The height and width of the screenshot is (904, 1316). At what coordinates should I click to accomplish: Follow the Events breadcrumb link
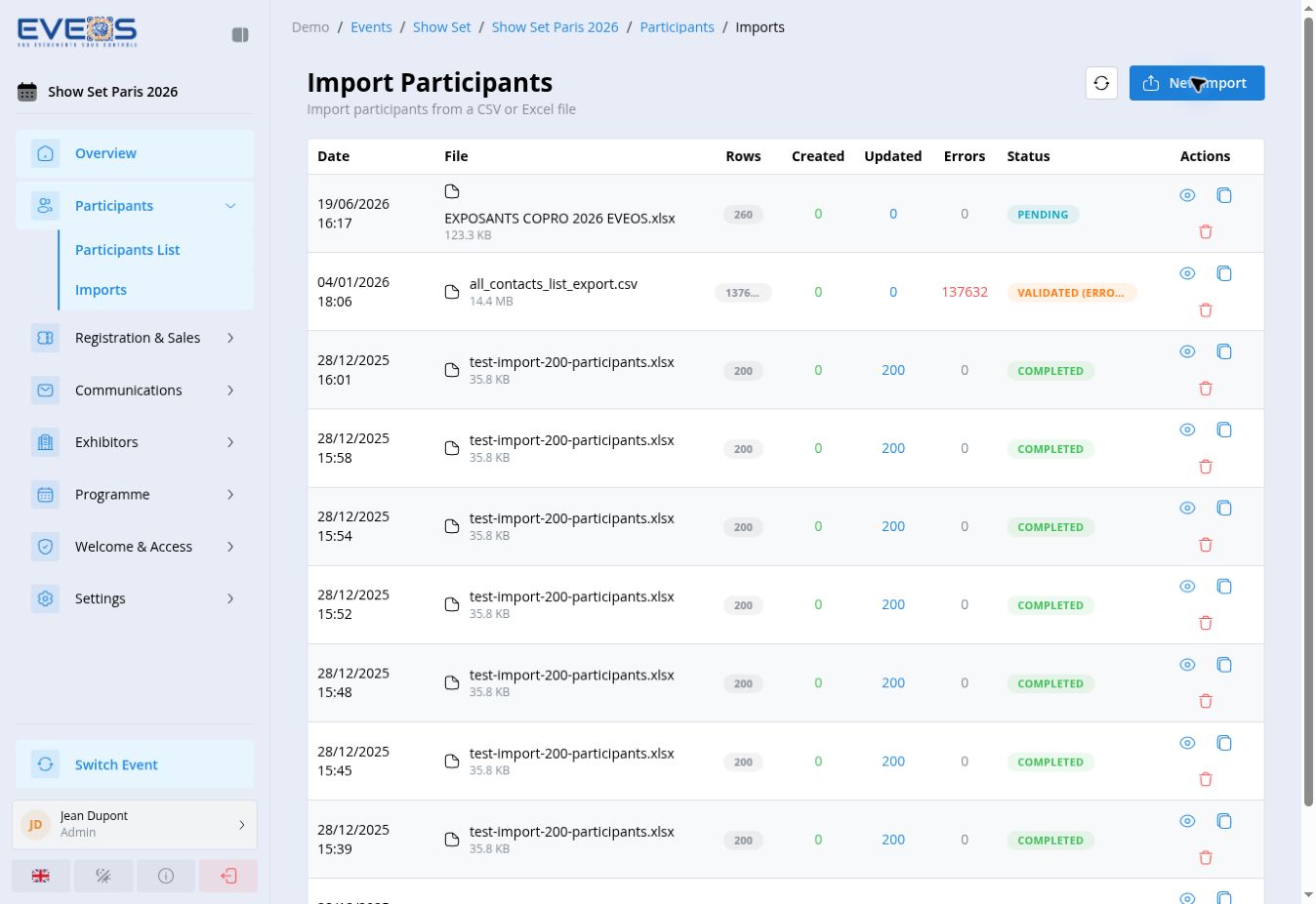(371, 27)
